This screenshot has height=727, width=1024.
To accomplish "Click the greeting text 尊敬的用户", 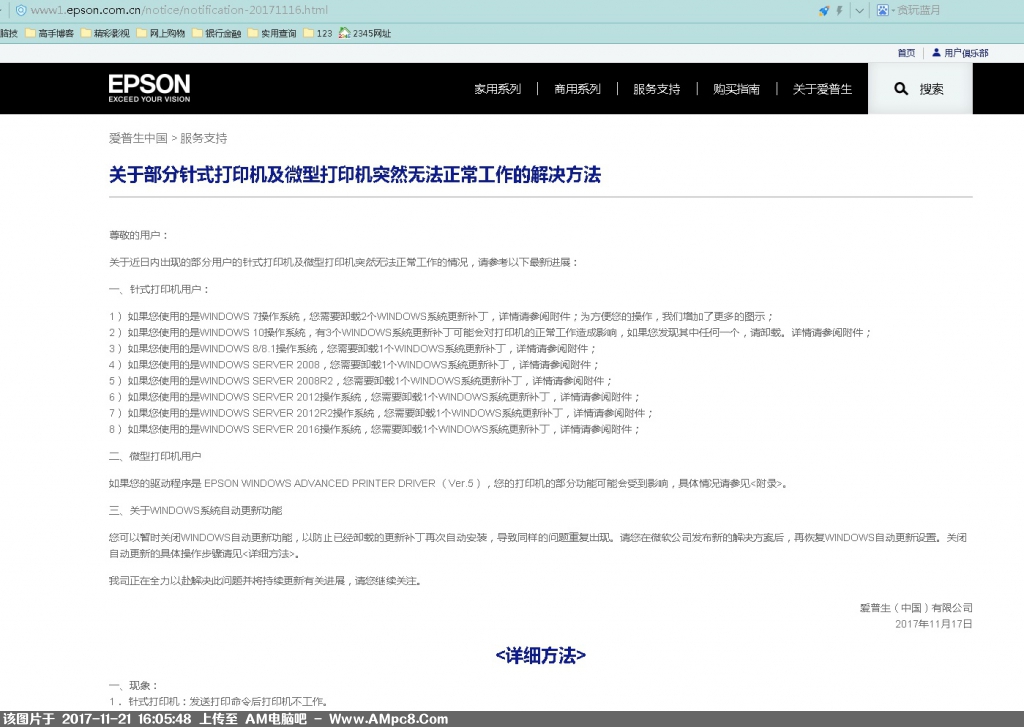I will point(138,235).
